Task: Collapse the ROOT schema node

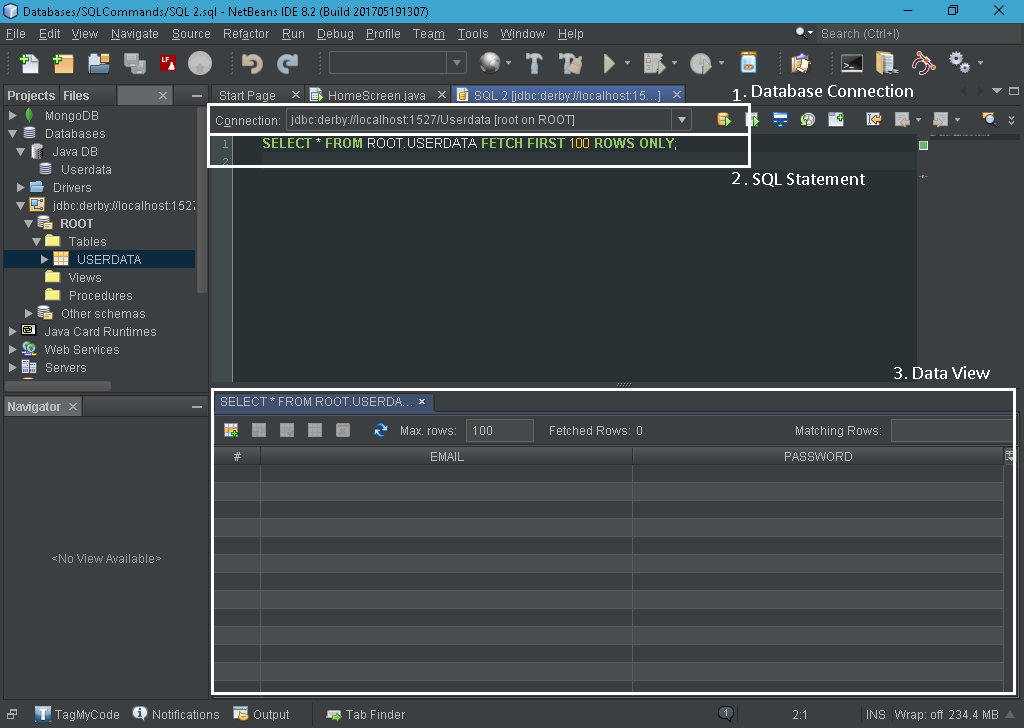Action: tap(29, 223)
